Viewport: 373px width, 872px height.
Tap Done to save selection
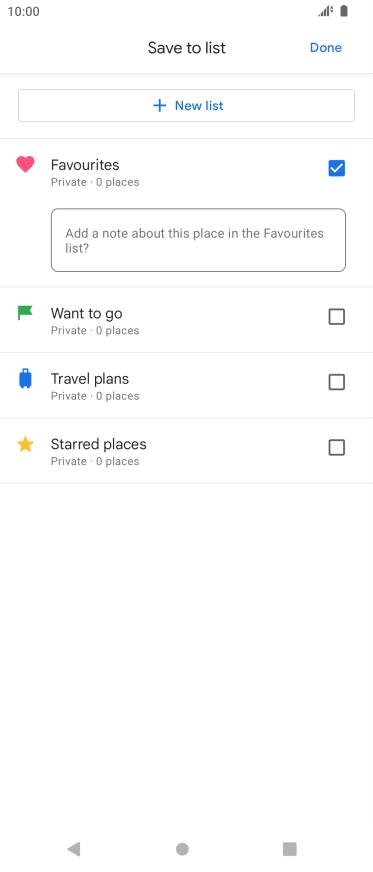[x=326, y=48]
